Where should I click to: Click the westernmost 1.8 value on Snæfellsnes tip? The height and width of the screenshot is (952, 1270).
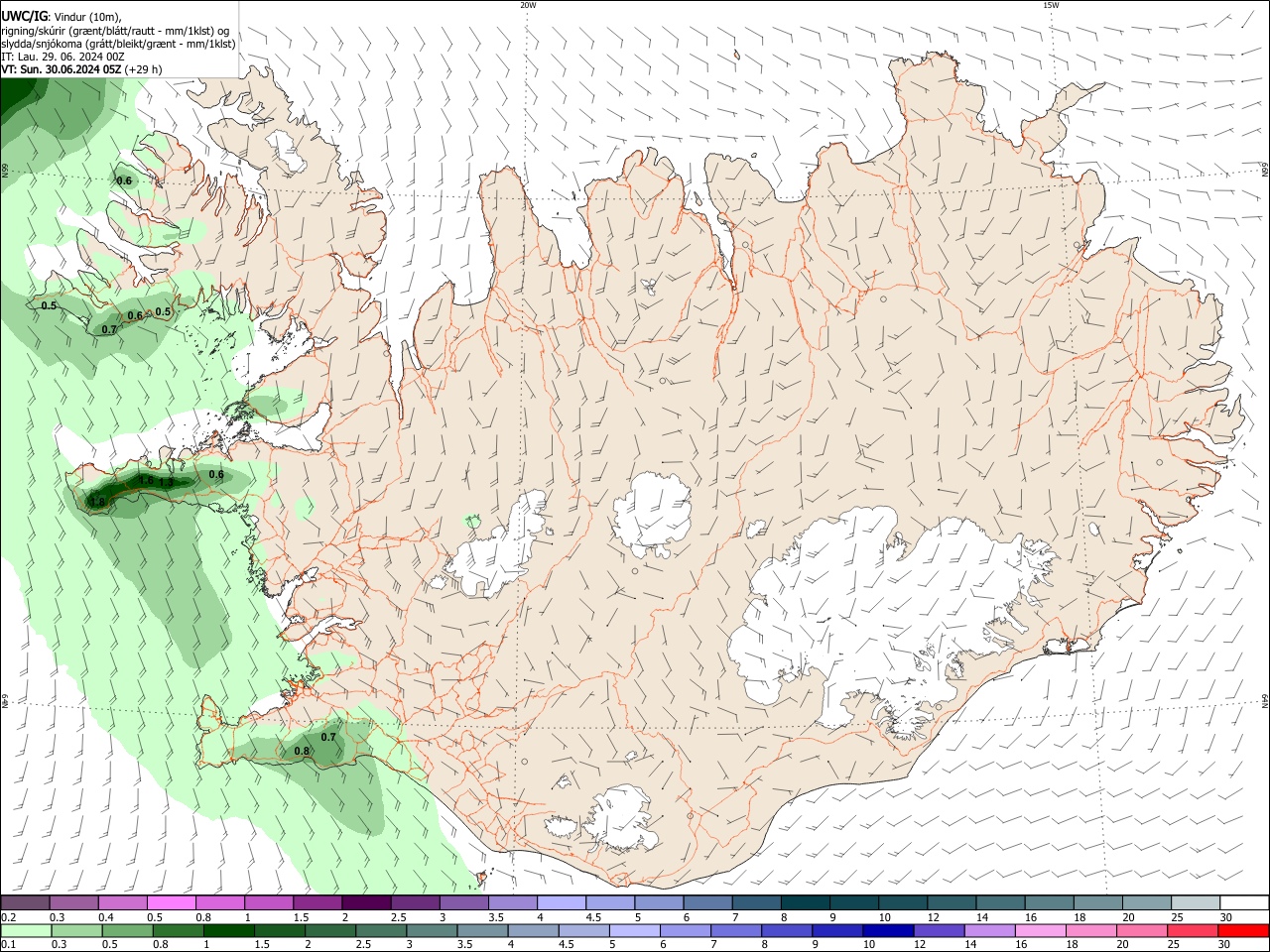tap(97, 502)
